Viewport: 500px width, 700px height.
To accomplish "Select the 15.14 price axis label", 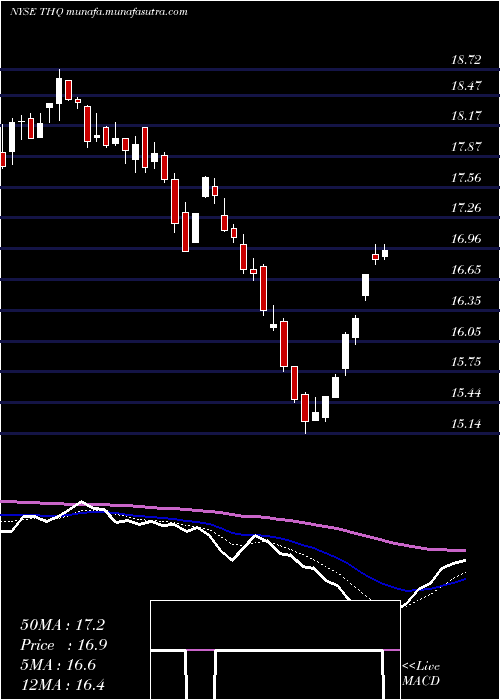I will [x=466, y=424].
